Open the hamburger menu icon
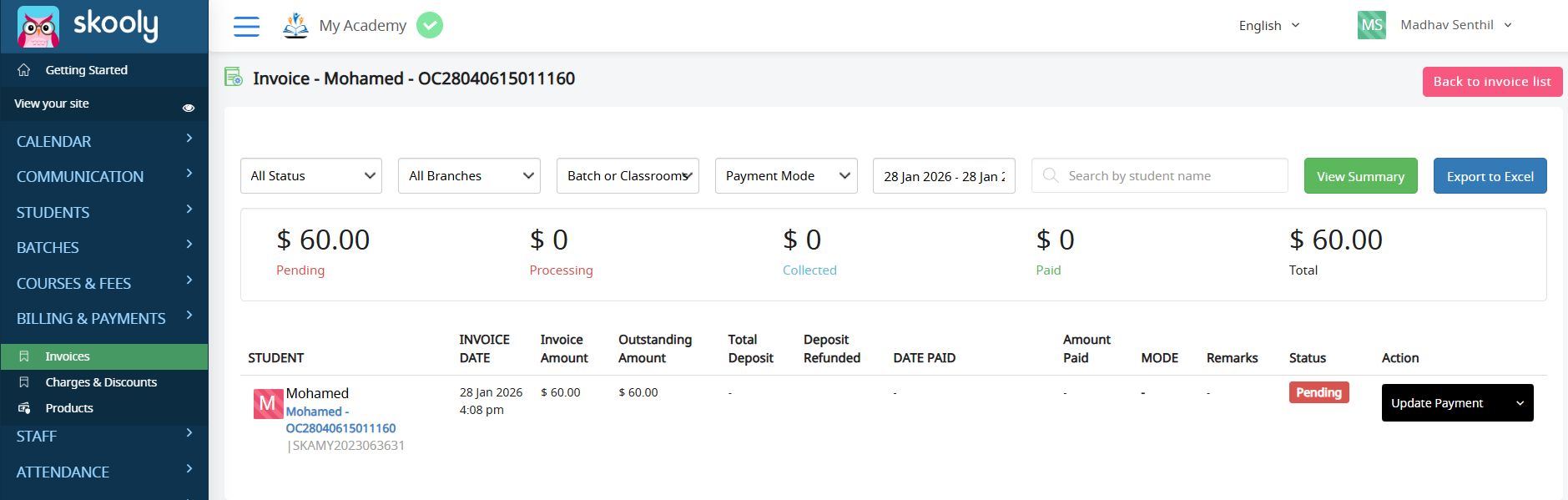Screen dimensions: 1568x500 click(x=246, y=27)
